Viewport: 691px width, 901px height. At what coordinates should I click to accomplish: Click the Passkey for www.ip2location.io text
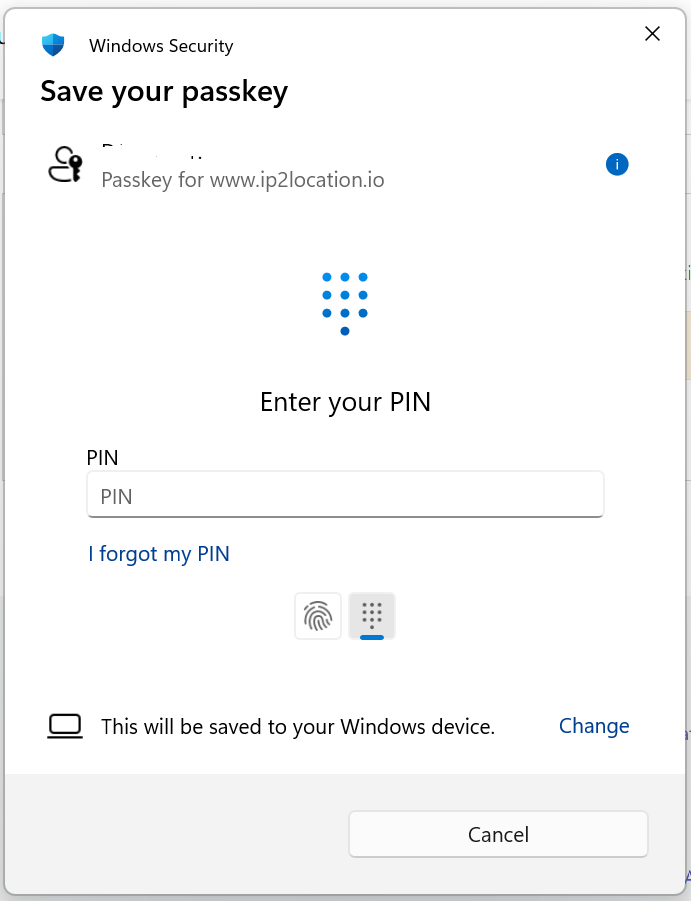[x=243, y=181]
